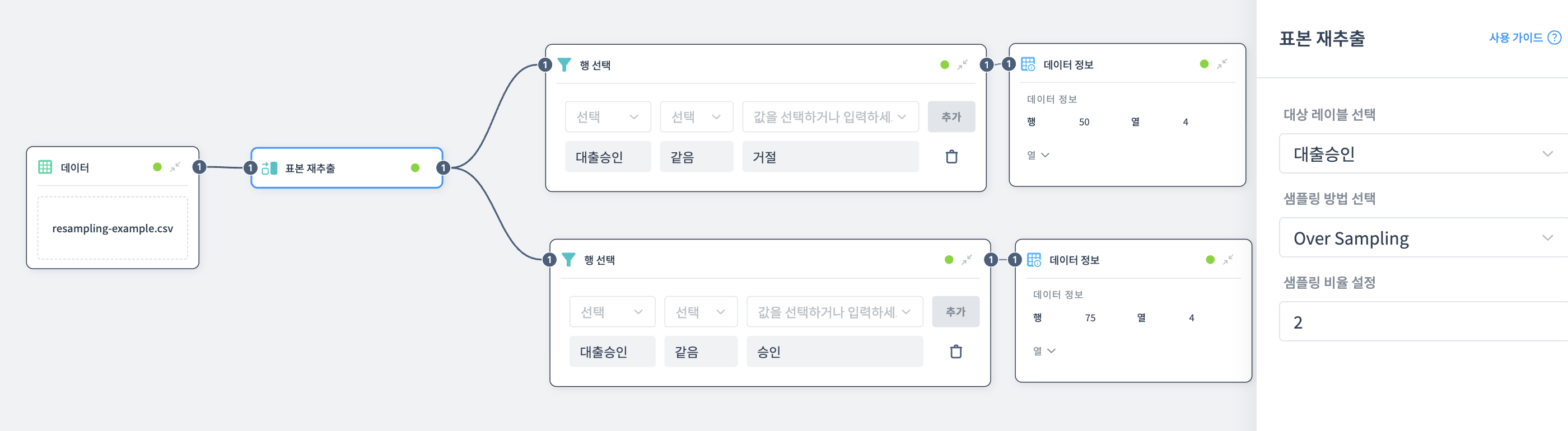
Task: Click the question mark icon beside 사용 가이드
Action: (x=1556, y=37)
